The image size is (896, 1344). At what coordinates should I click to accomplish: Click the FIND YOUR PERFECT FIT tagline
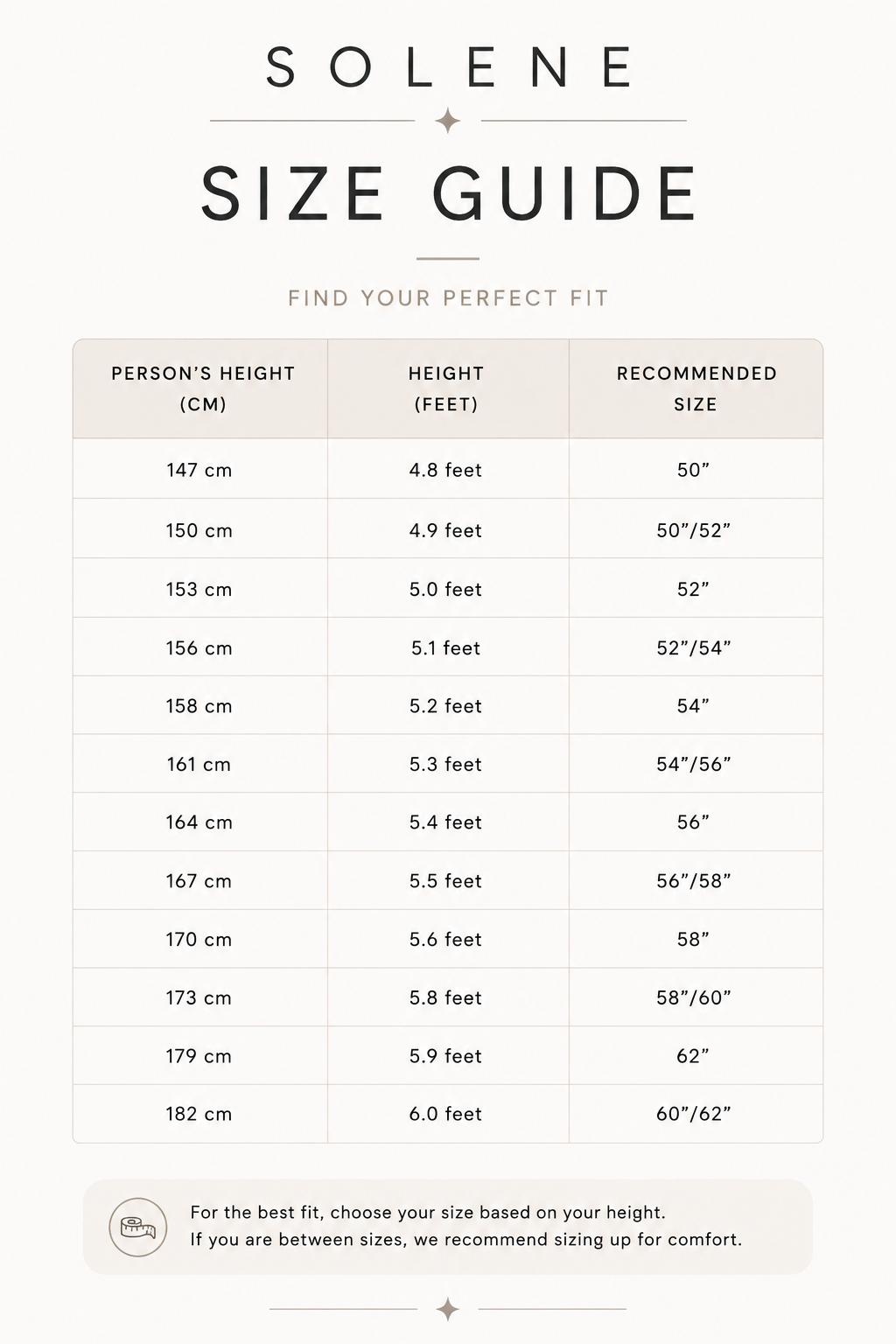coord(448,298)
